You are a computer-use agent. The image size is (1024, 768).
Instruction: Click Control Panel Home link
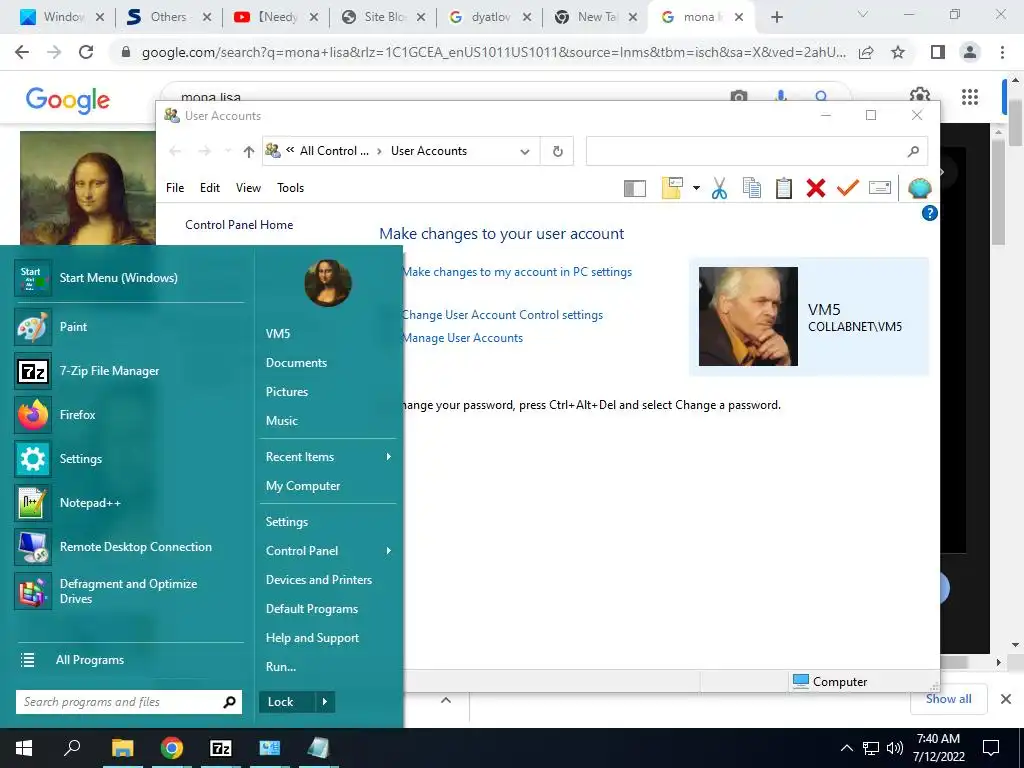(x=239, y=225)
